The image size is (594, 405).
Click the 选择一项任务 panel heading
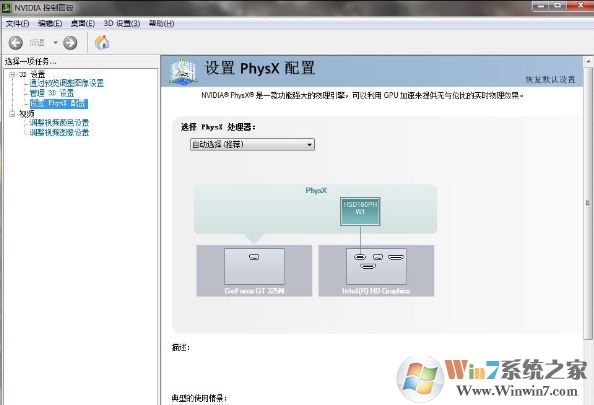point(30,61)
